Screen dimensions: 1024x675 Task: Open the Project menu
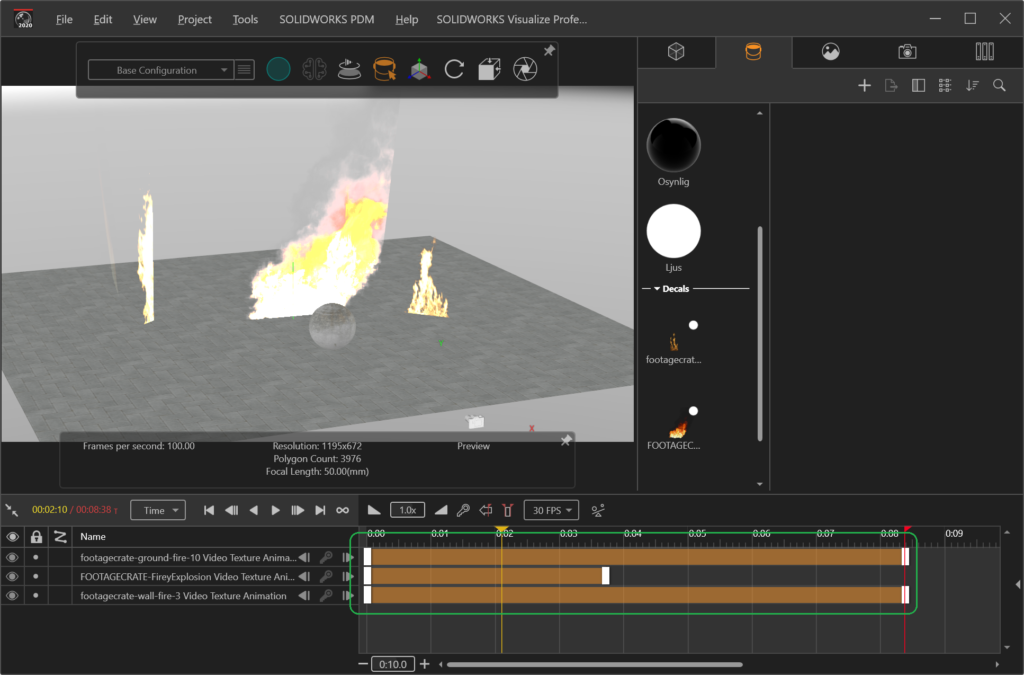[x=194, y=19]
